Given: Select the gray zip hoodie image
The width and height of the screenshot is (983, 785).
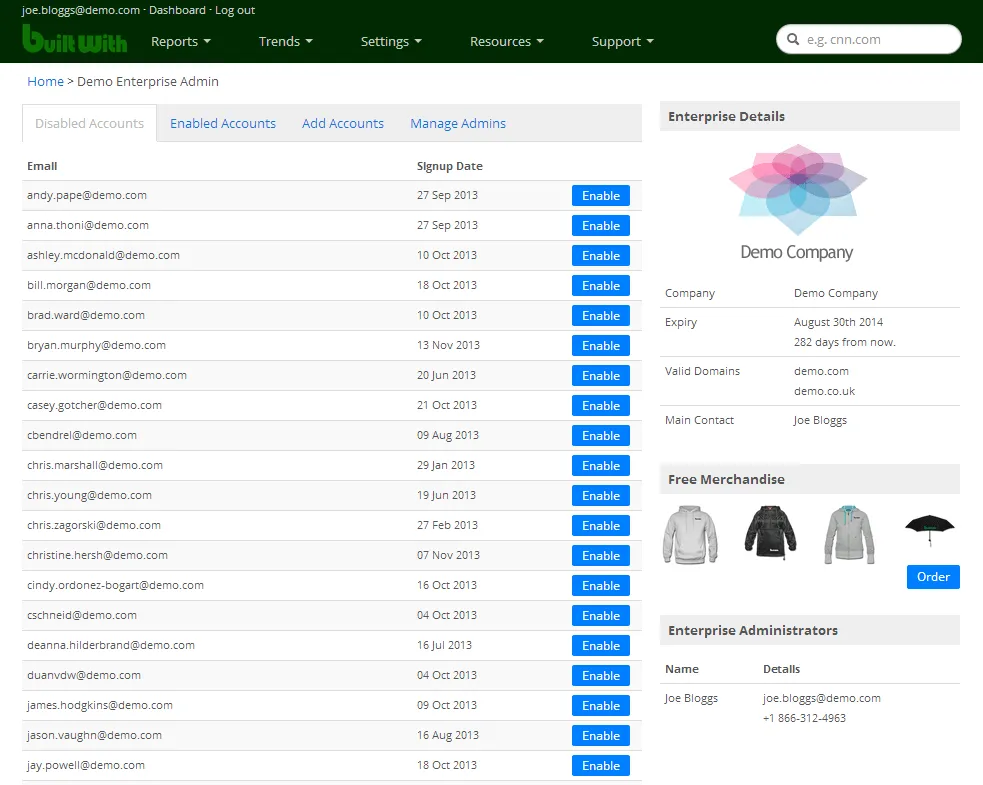Looking at the screenshot, I should (x=849, y=534).
